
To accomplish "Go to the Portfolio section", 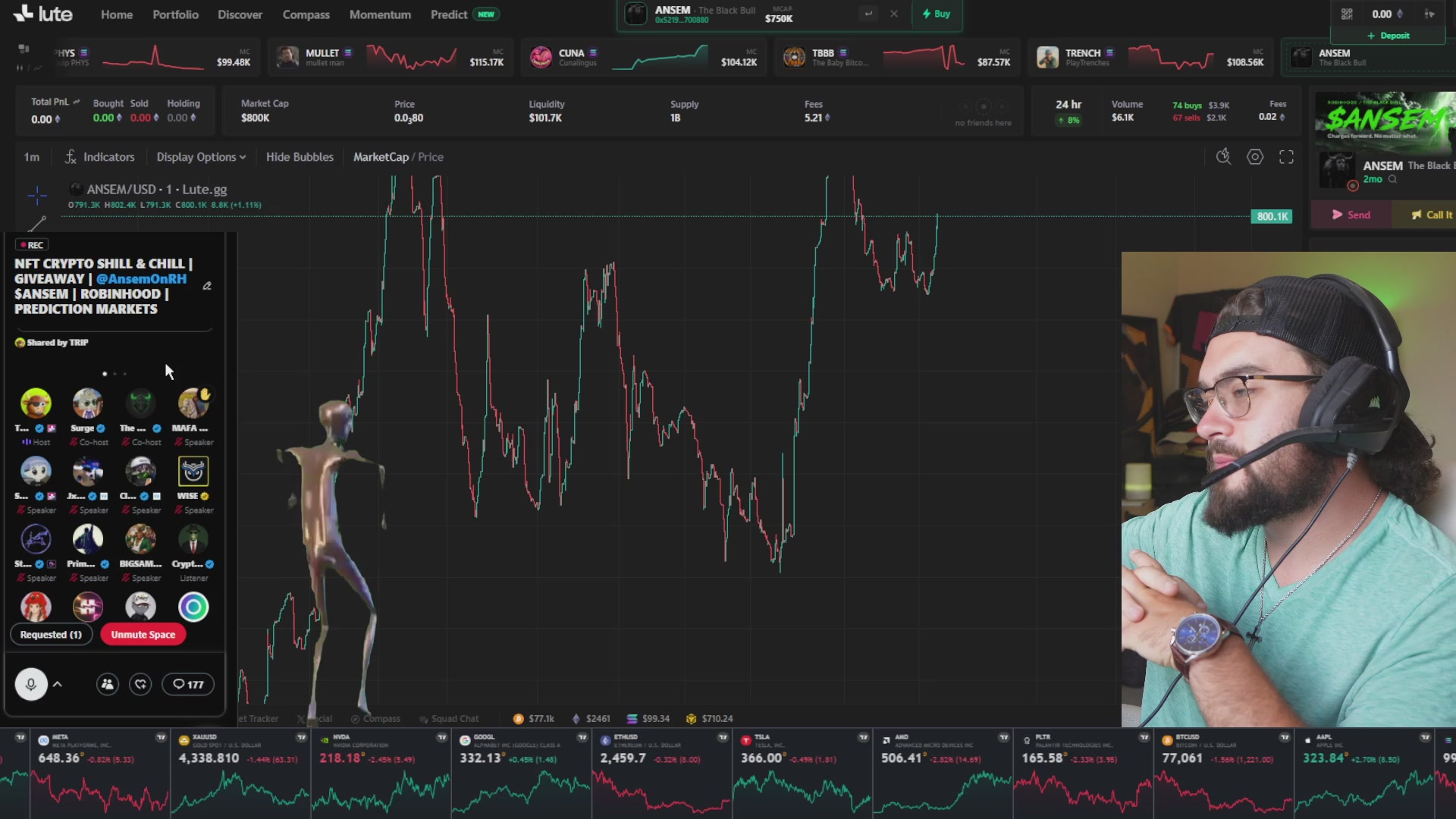I will point(175,14).
